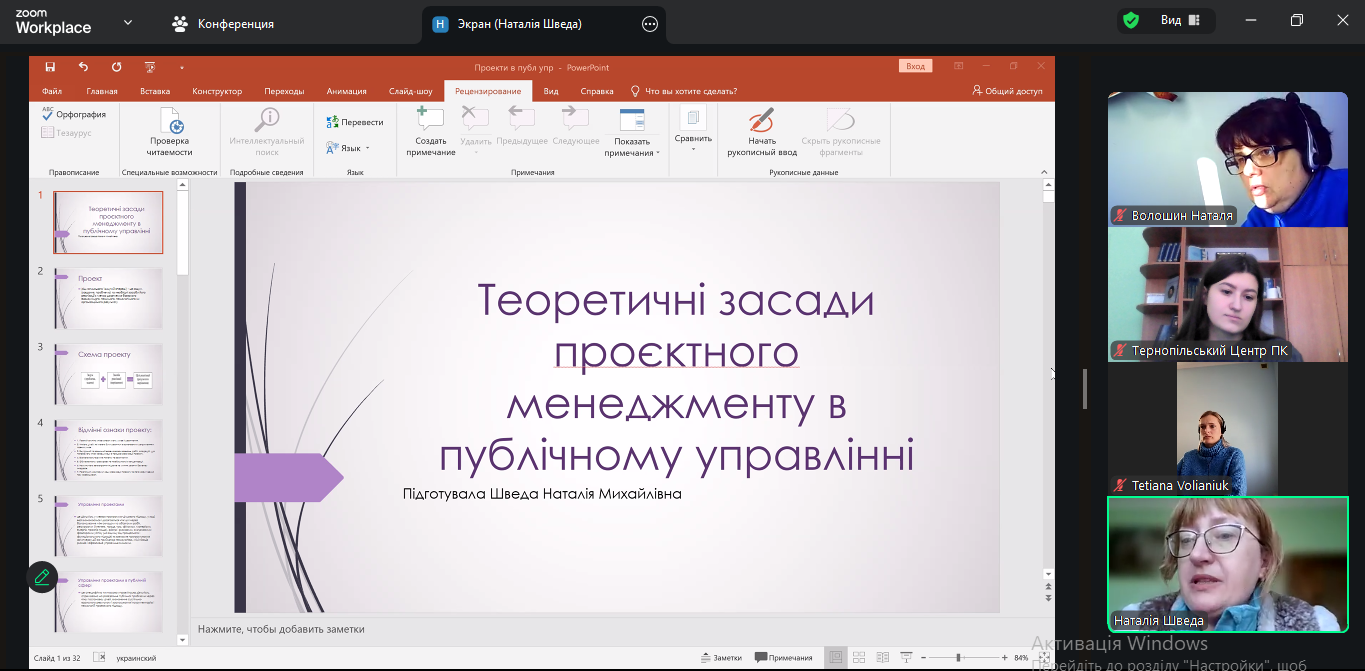The height and width of the screenshot is (671, 1365).
Task: Select slide 3 thumbnail Схема проекту
Action: coord(108,374)
